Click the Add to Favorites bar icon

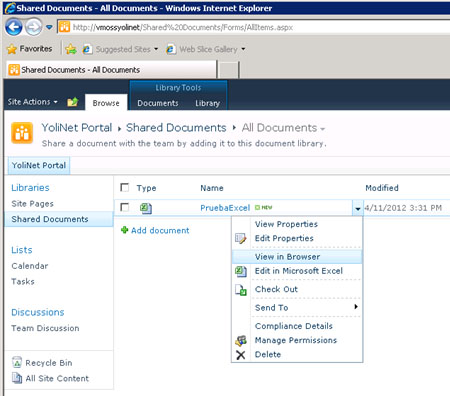71,49
